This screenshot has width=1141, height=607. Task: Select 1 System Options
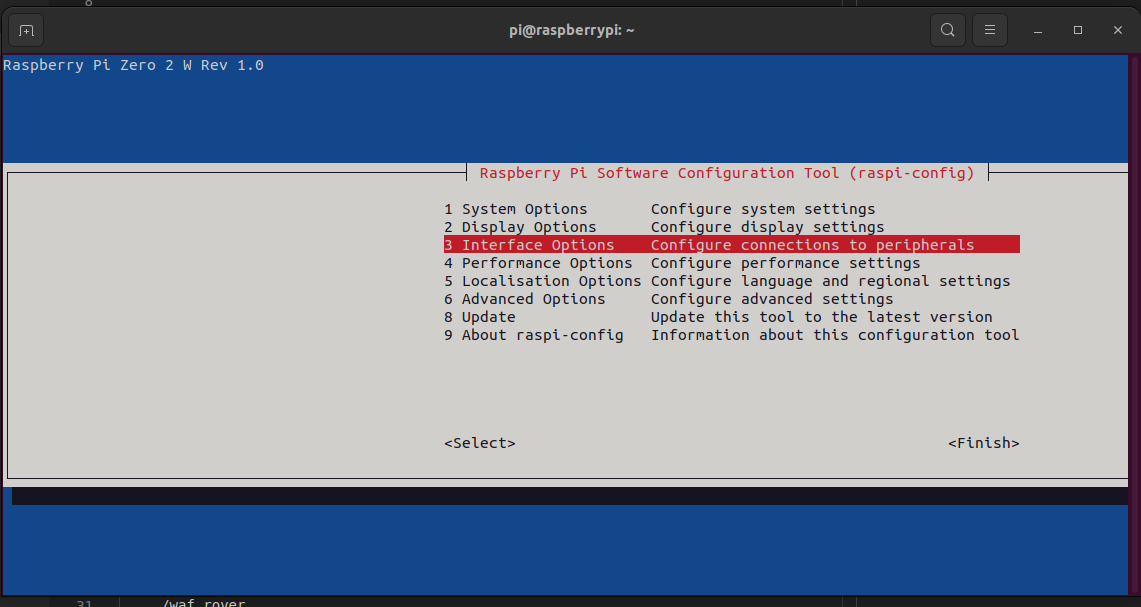tap(515, 209)
